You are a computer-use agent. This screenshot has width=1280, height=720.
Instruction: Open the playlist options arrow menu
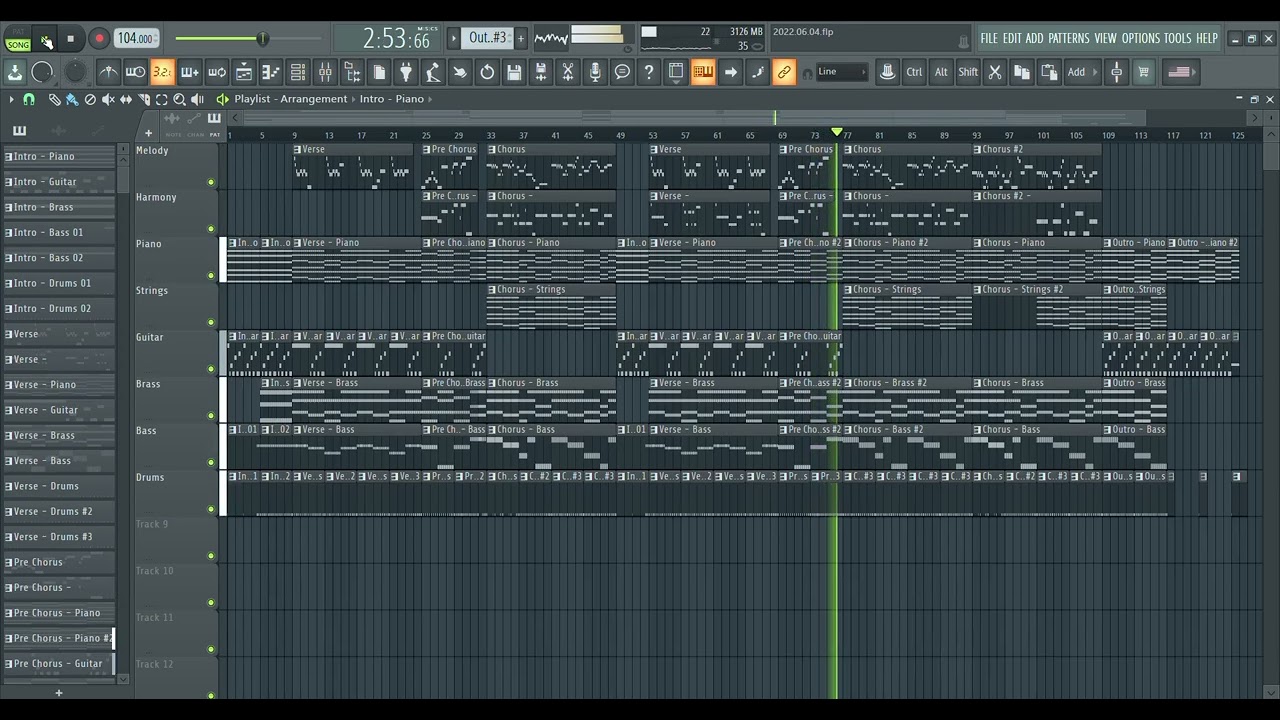[x=11, y=99]
